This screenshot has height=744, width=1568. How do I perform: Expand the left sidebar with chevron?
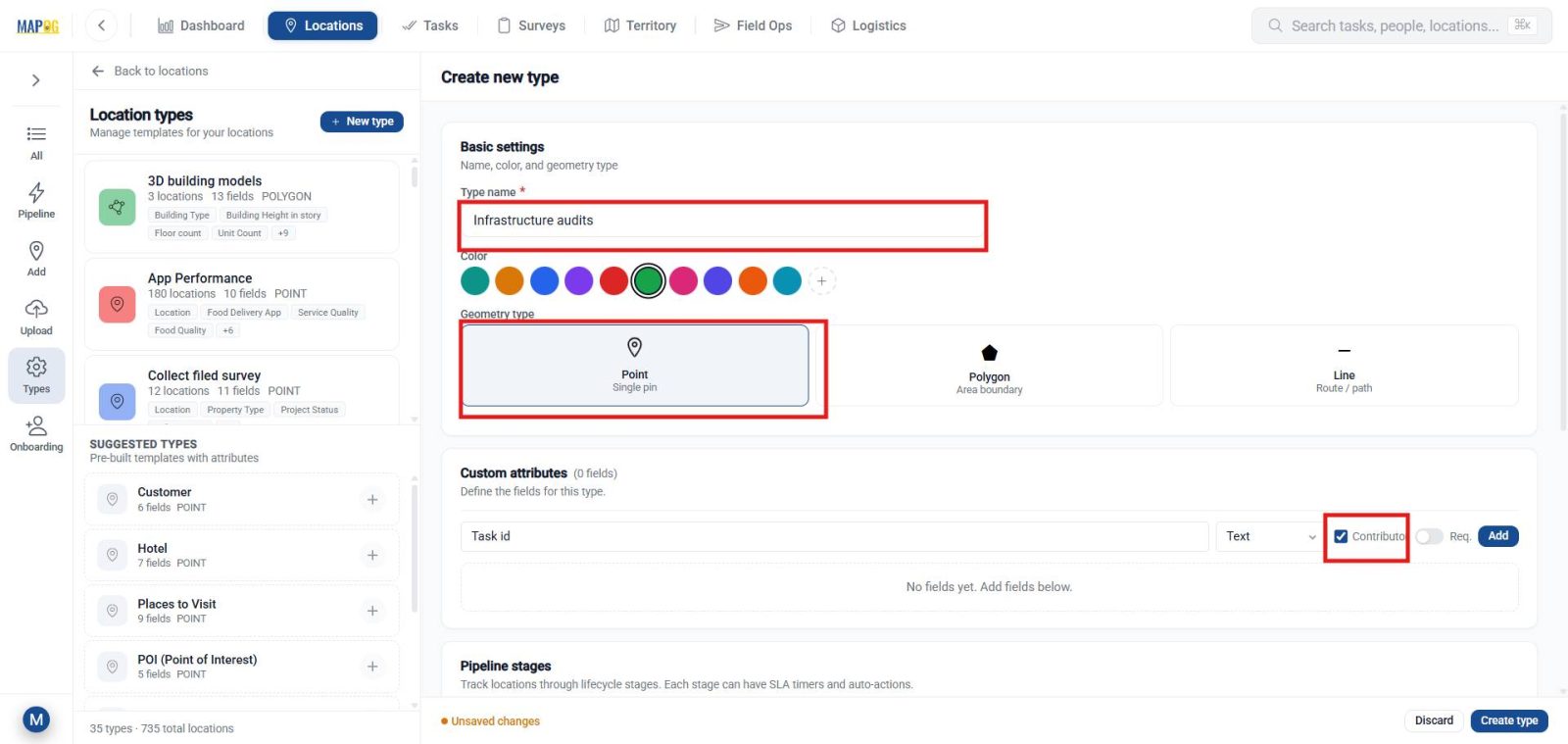(x=36, y=80)
